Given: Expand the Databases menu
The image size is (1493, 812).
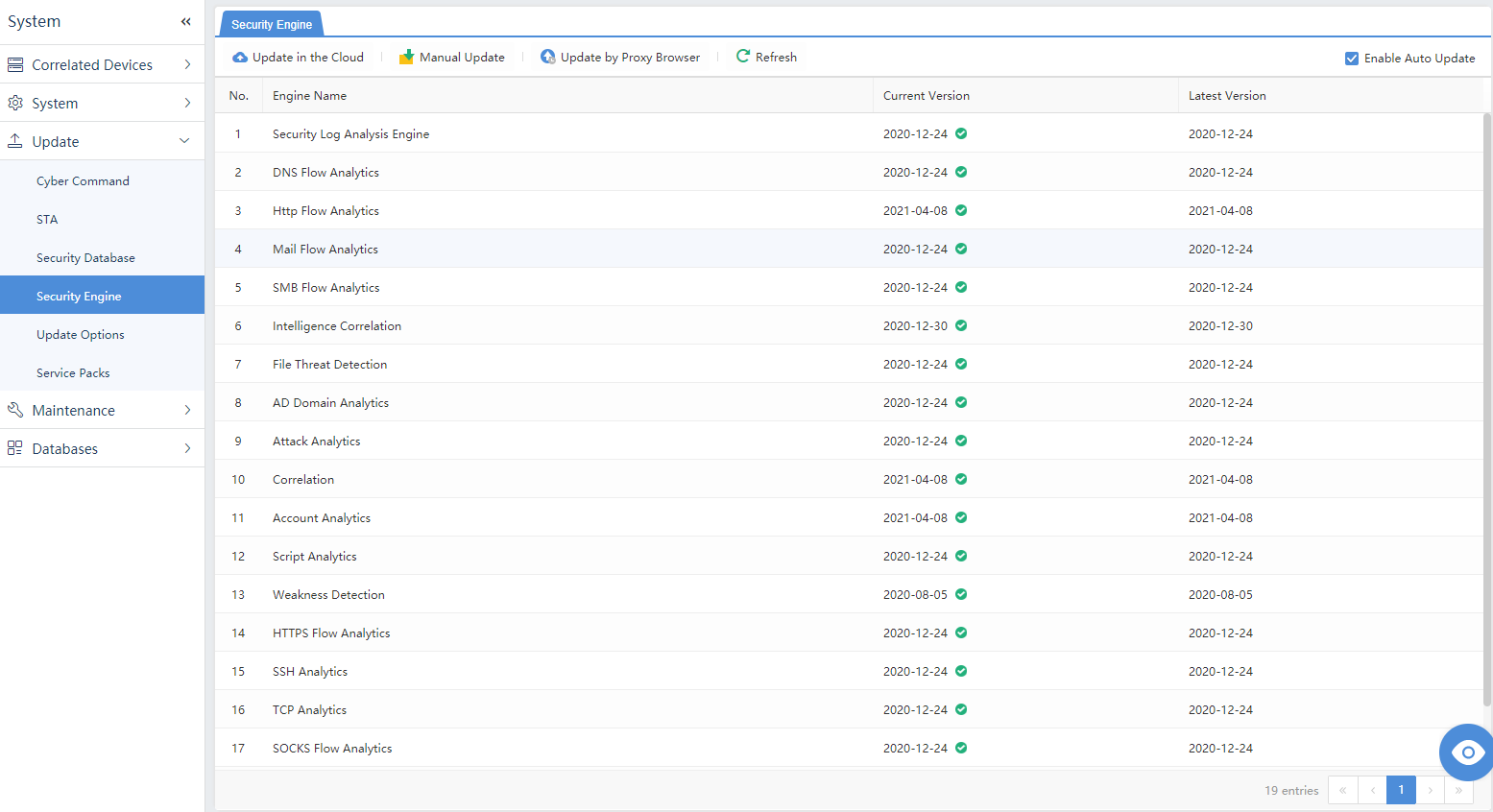Looking at the screenshot, I should [102, 448].
